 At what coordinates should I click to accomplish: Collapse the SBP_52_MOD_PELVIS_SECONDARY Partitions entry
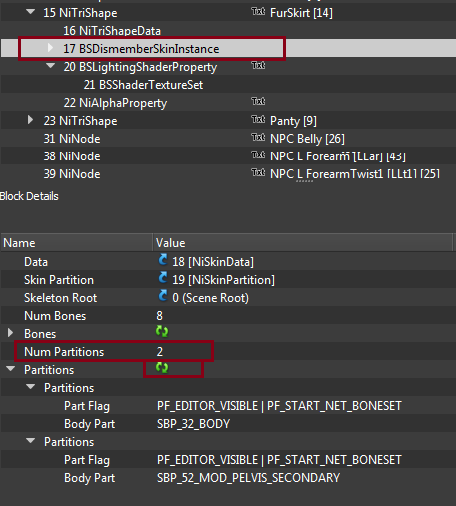pyautogui.click(x=31, y=441)
